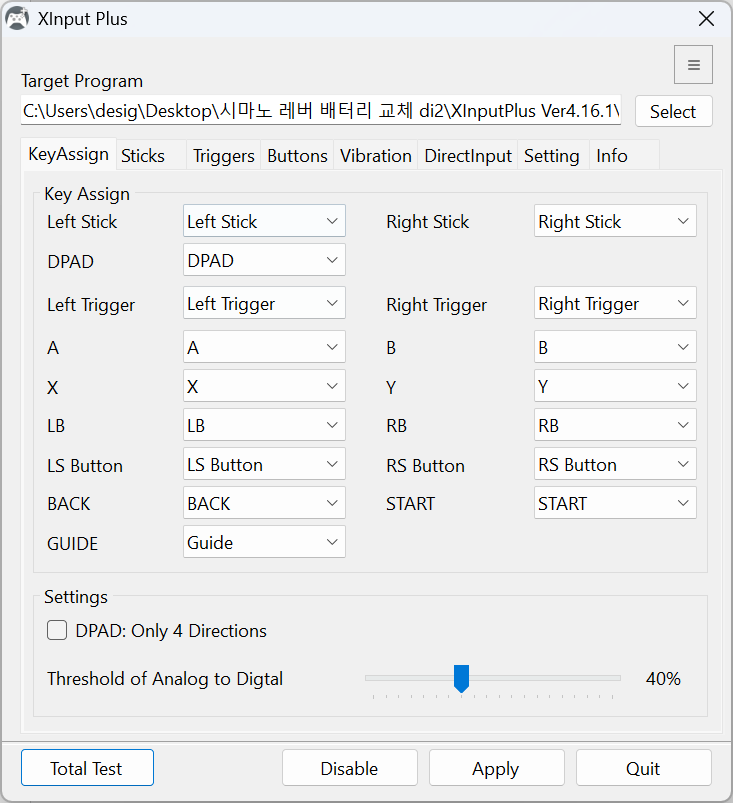The width and height of the screenshot is (733, 803).
Task: Switch to the Sticks tab
Action: pyautogui.click(x=151, y=155)
